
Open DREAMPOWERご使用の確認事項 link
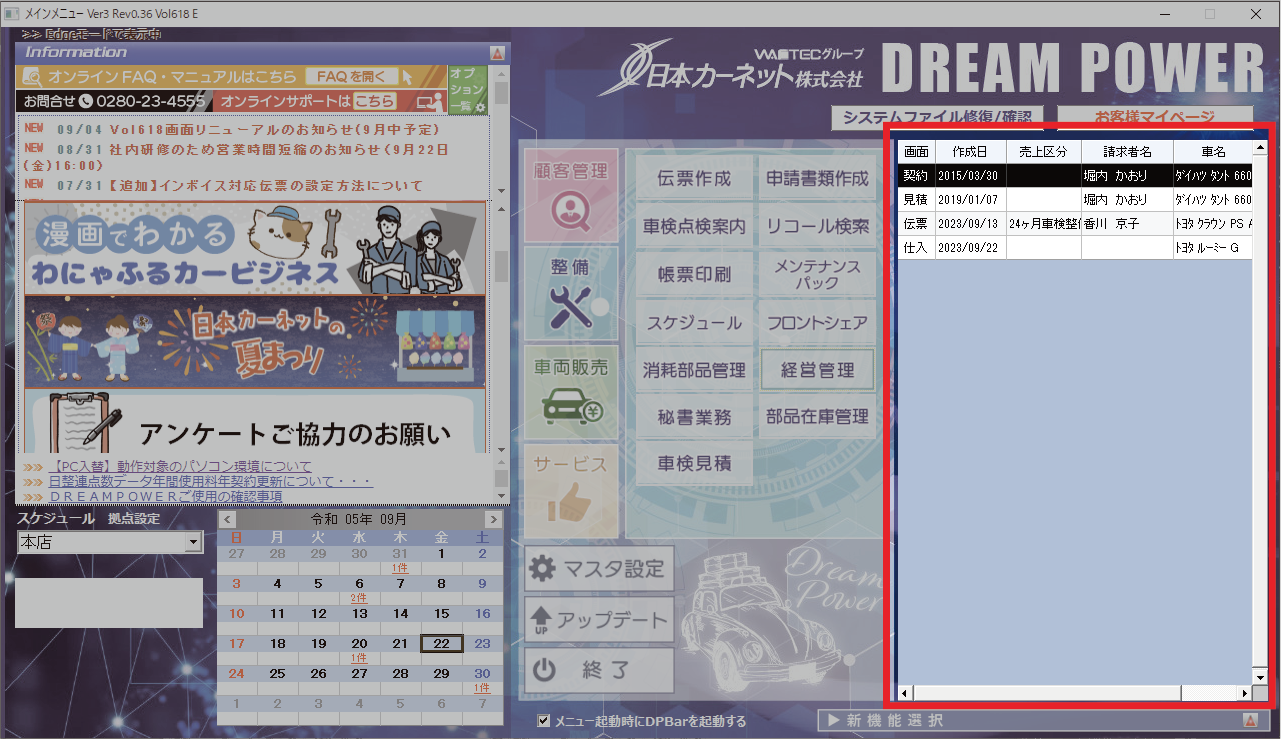(x=166, y=496)
